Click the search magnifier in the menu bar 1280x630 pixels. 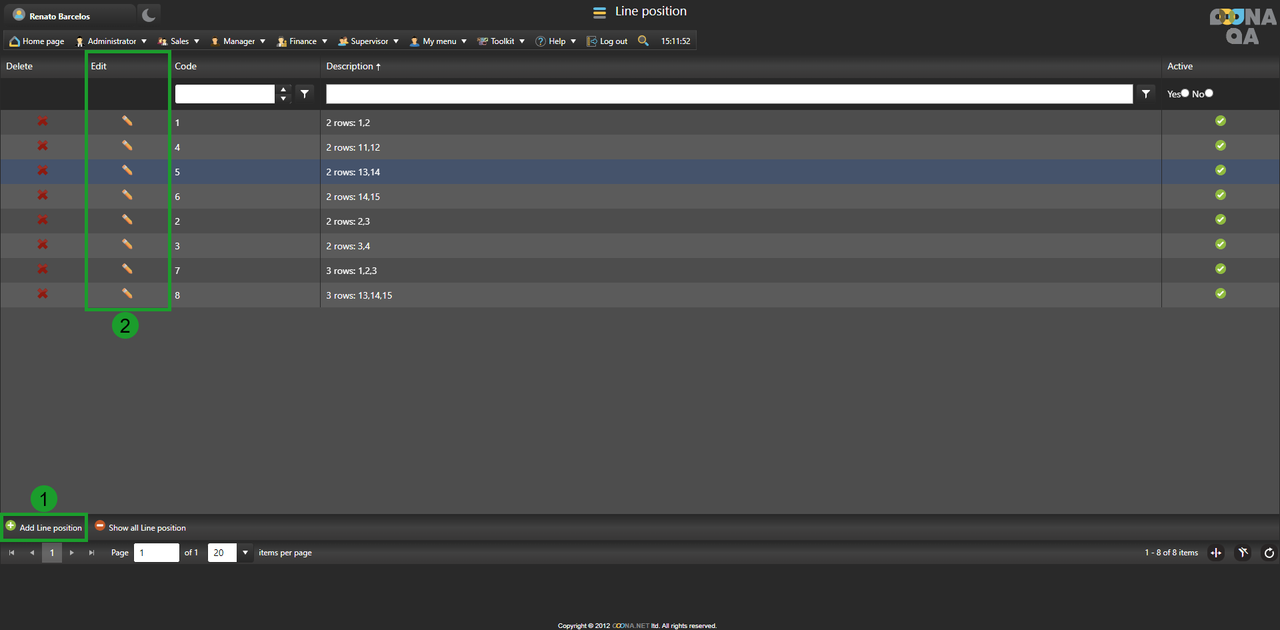pyautogui.click(x=643, y=41)
